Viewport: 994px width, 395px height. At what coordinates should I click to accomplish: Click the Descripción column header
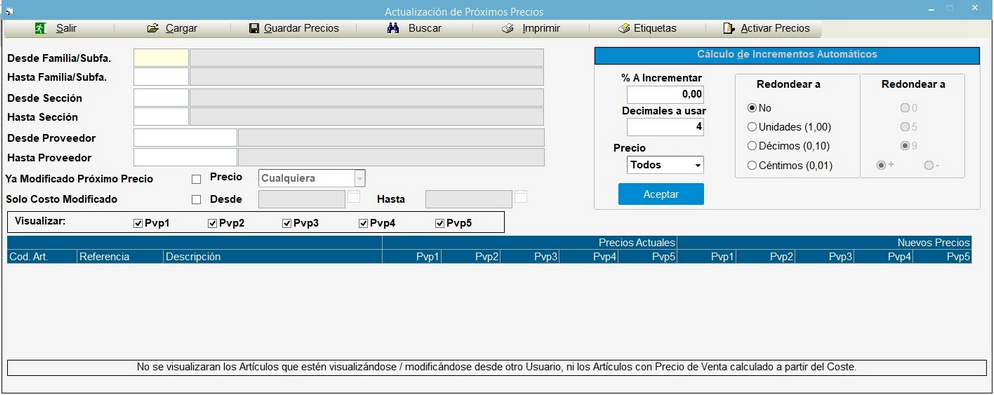273,256
